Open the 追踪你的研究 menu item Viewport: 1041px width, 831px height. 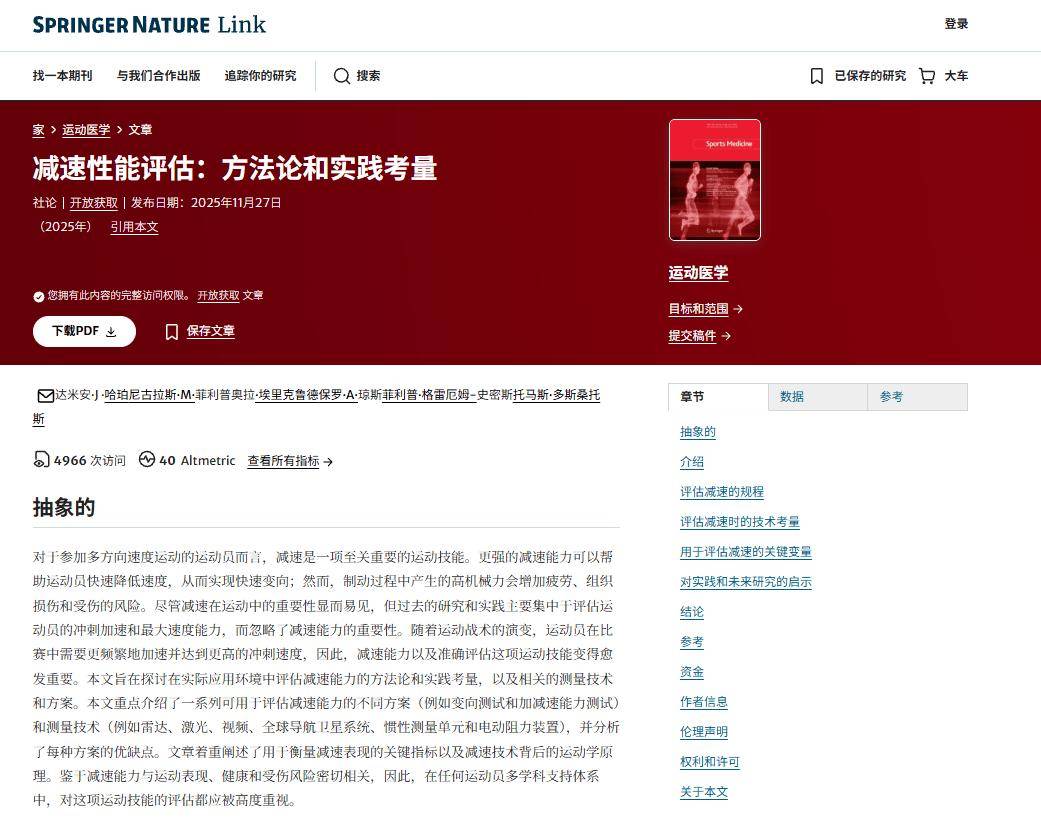[x=260, y=76]
